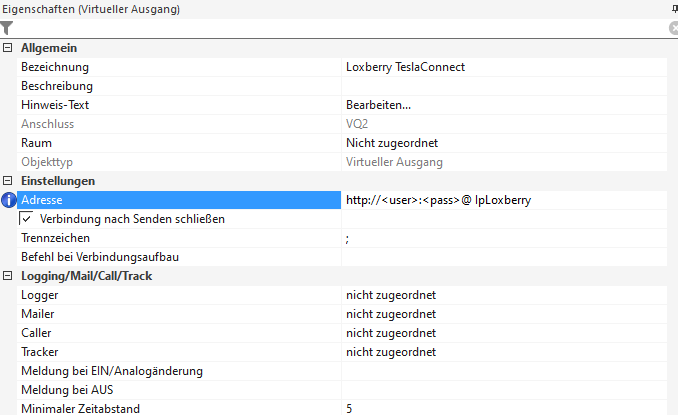
Task: Click the Virtueller Ausgang Objekttyp value
Action: [x=394, y=162]
